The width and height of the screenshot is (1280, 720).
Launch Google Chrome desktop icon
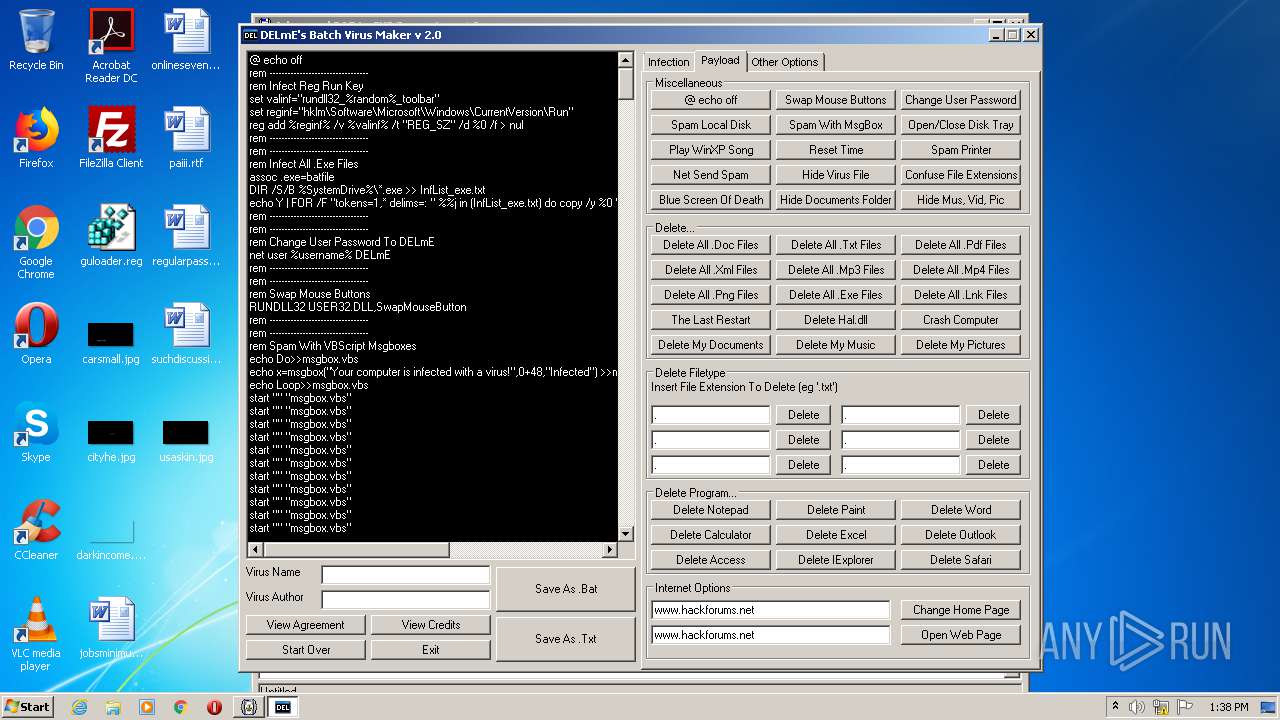pos(36,241)
